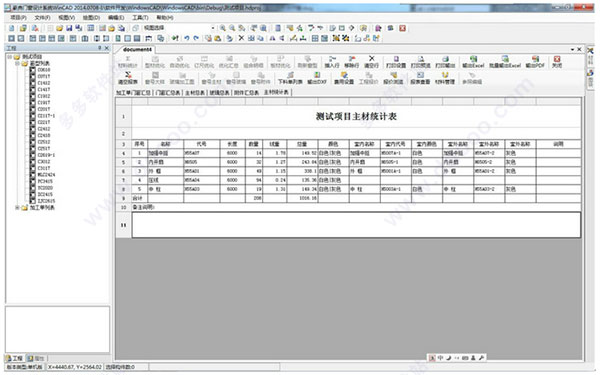This screenshot has width=600, height=375.
Task: Click the blue undo arrow in toolbar
Action: [x=187, y=38]
